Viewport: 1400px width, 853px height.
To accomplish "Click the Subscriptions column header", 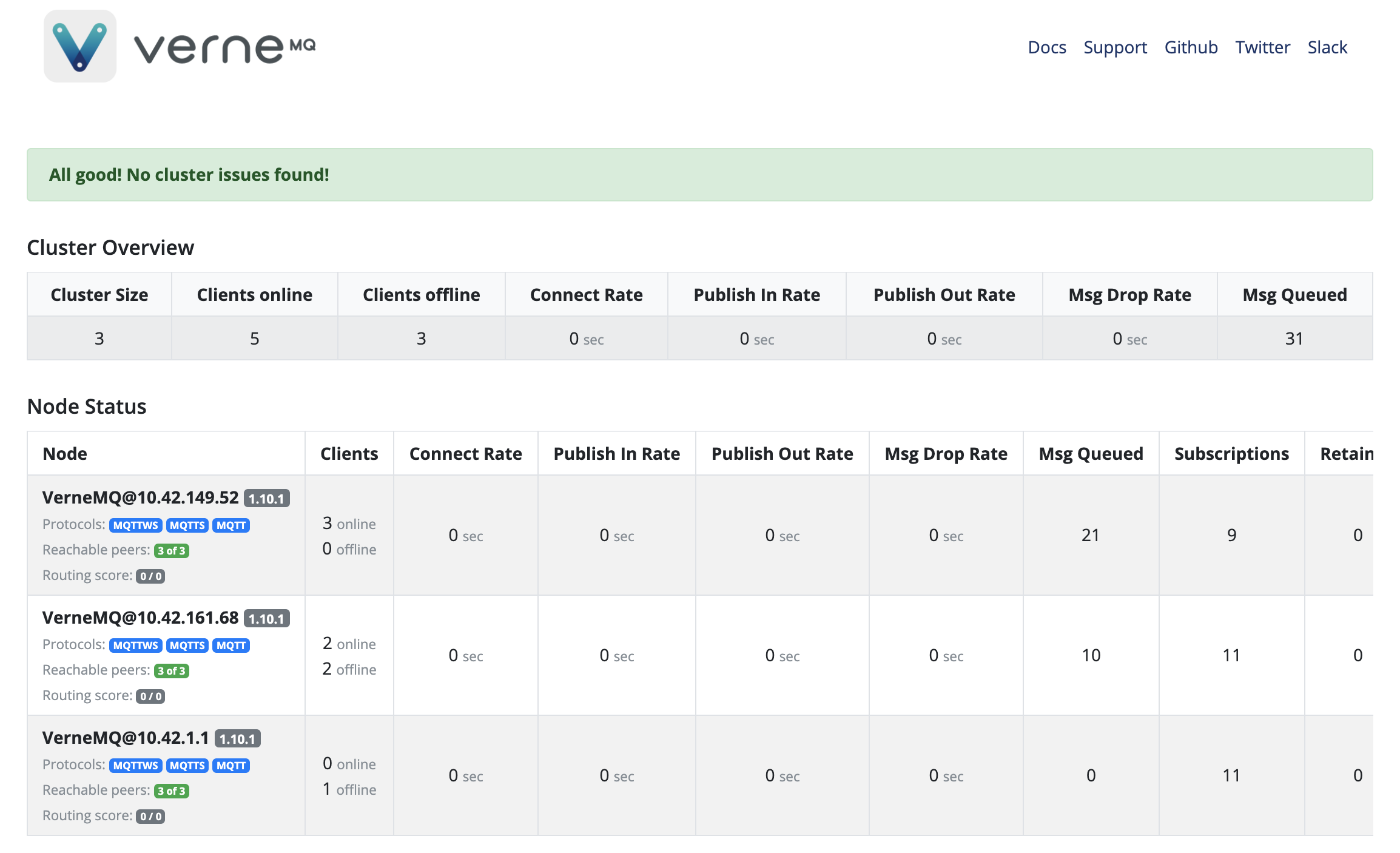I will coord(1231,454).
